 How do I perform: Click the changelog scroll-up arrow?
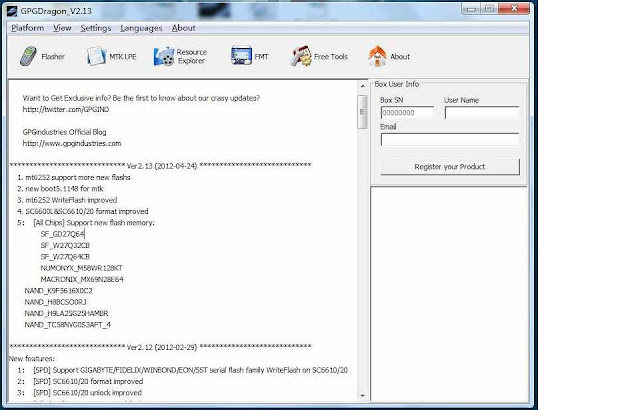coord(362,86)
